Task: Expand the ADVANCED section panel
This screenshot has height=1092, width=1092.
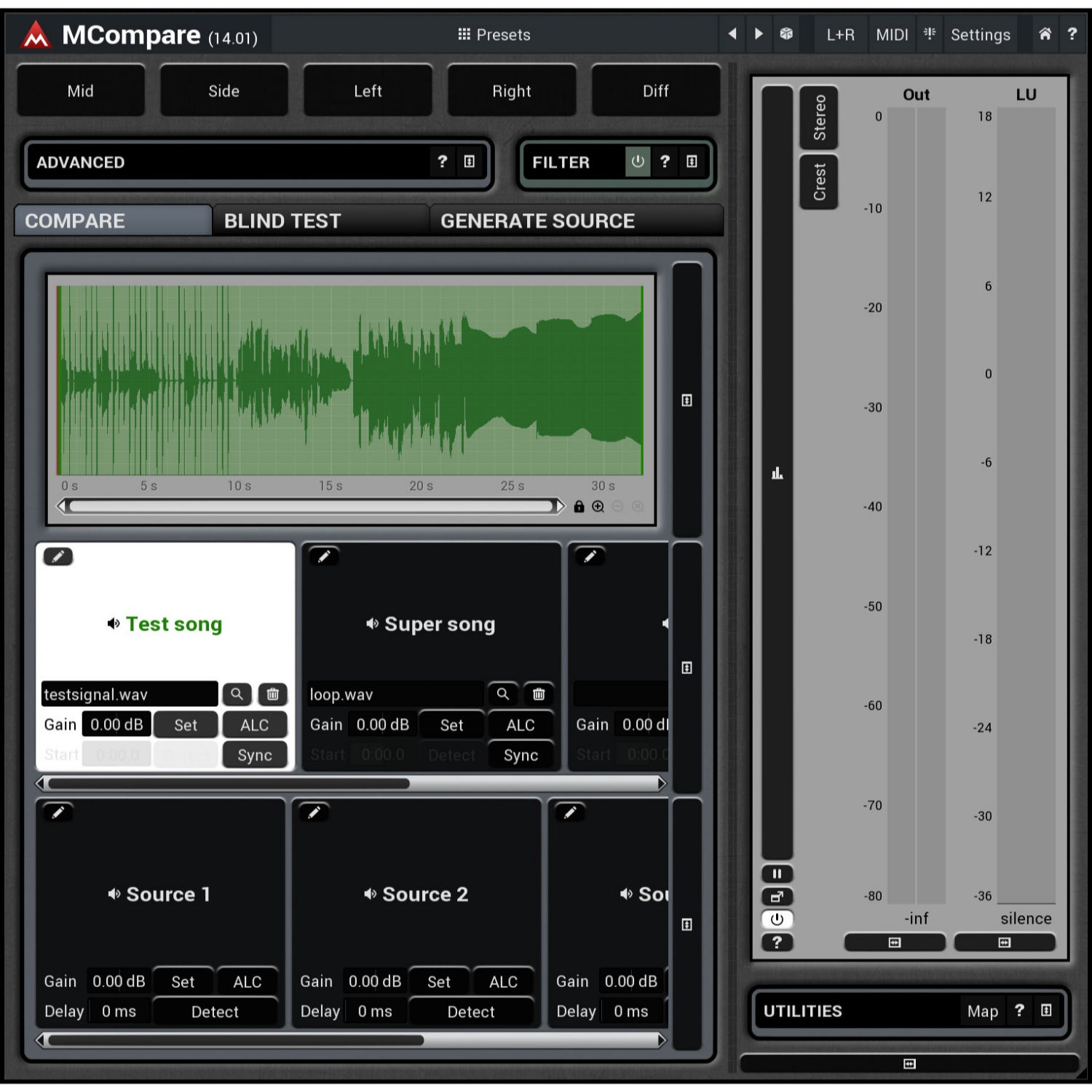Action: (470, 161)
